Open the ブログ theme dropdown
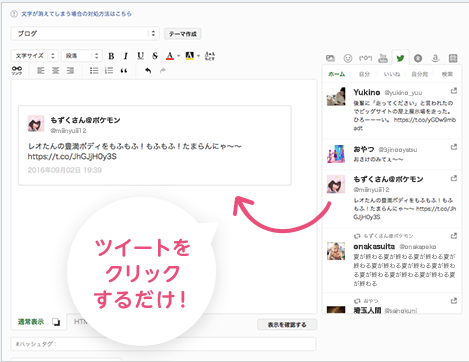Screen dimensions: 469x362 pyautogui.click(x=85, y=34)
